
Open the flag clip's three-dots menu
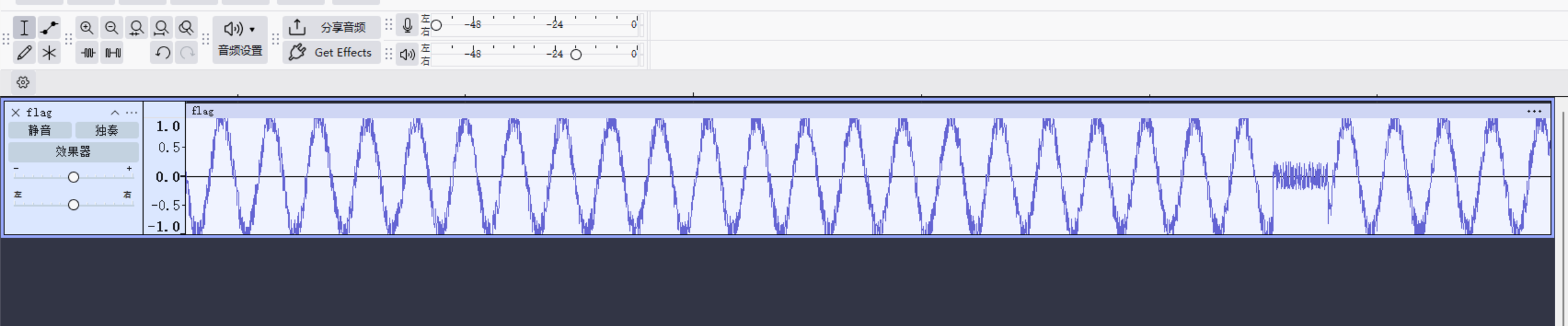click(1534, 111)
